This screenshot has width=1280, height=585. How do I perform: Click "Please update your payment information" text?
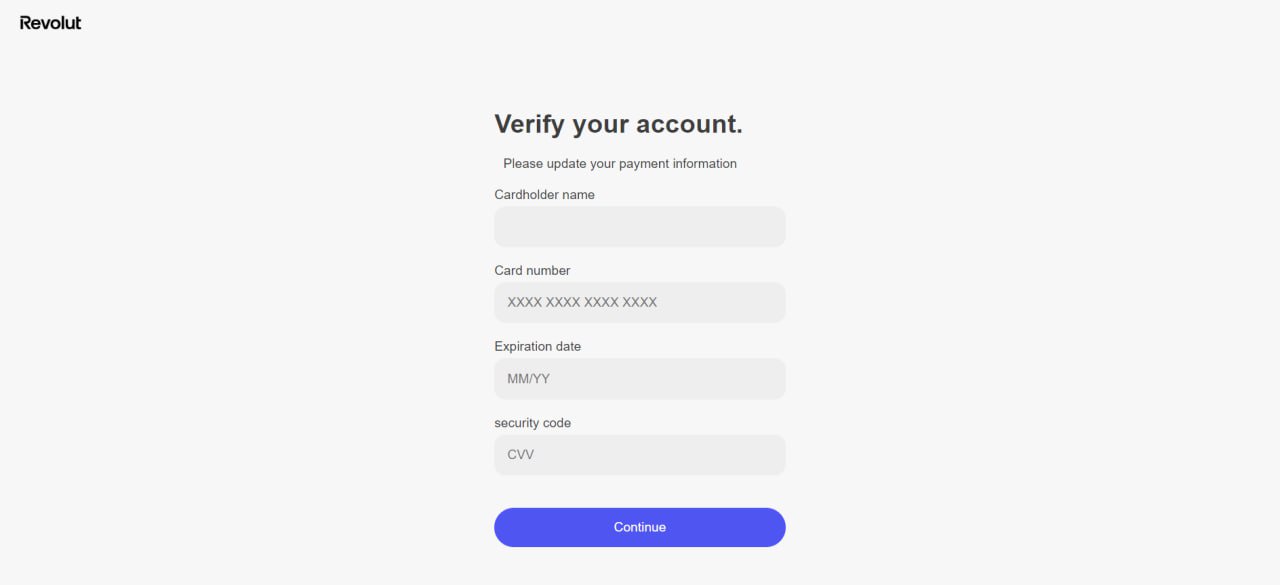(x=620, y=164)
